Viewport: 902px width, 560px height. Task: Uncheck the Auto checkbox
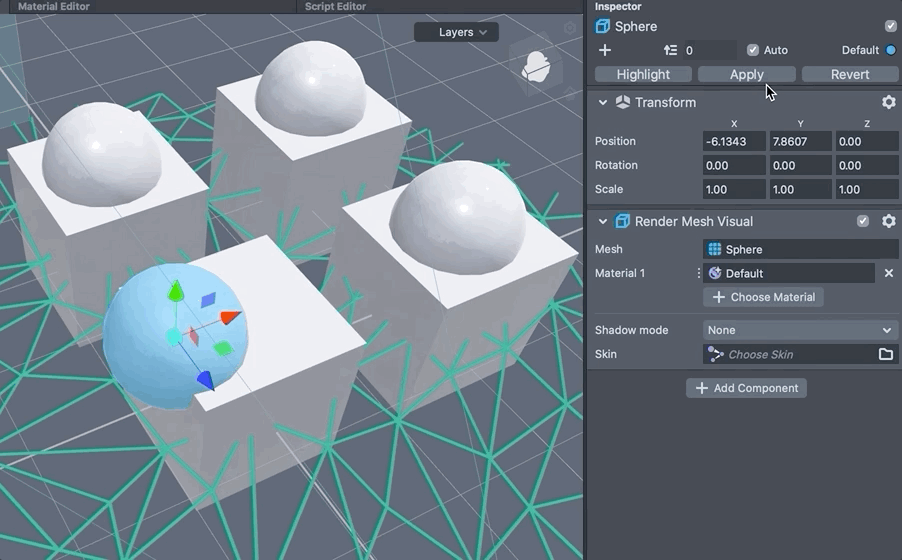tap(753, 50)
